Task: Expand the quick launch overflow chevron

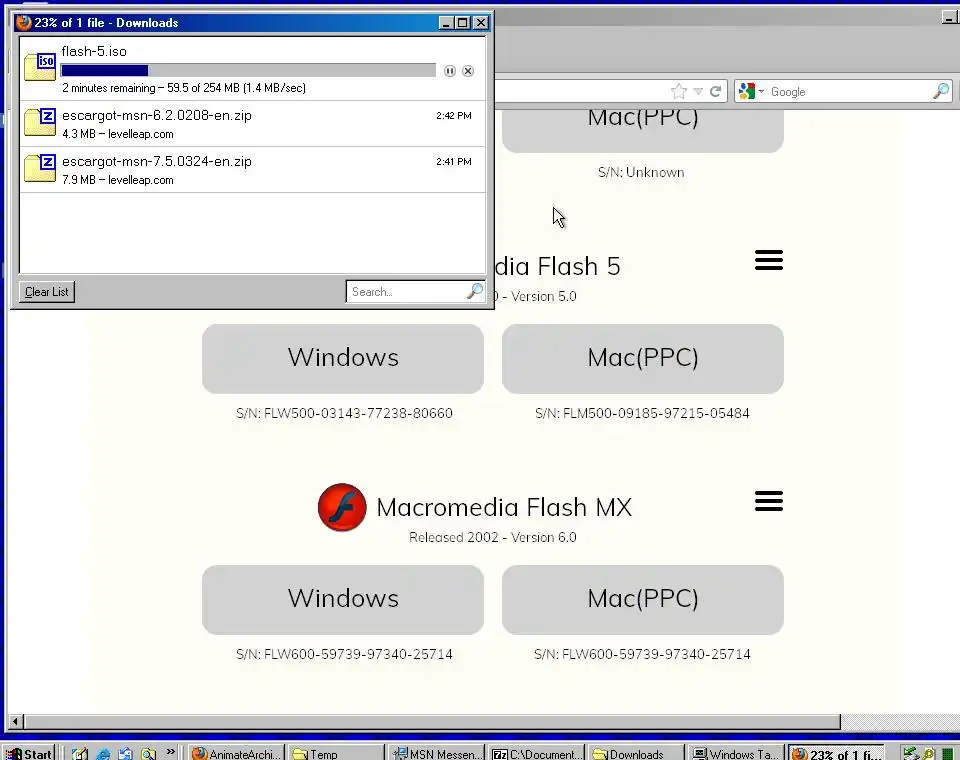Action: pos(170,751)
